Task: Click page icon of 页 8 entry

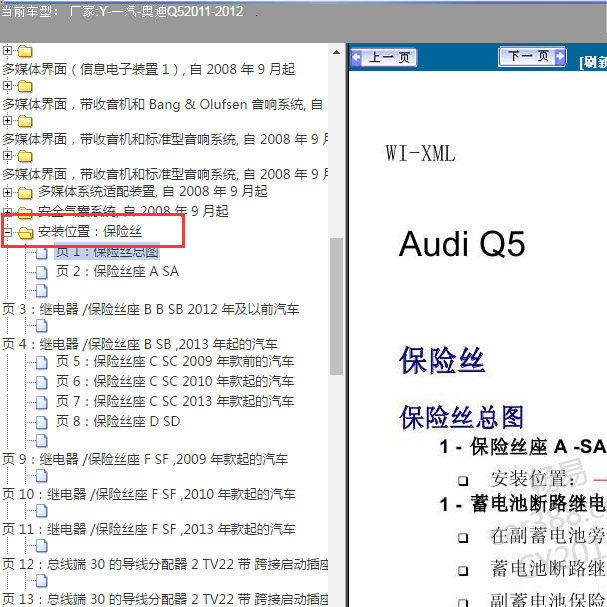Action: coord(42,422)
